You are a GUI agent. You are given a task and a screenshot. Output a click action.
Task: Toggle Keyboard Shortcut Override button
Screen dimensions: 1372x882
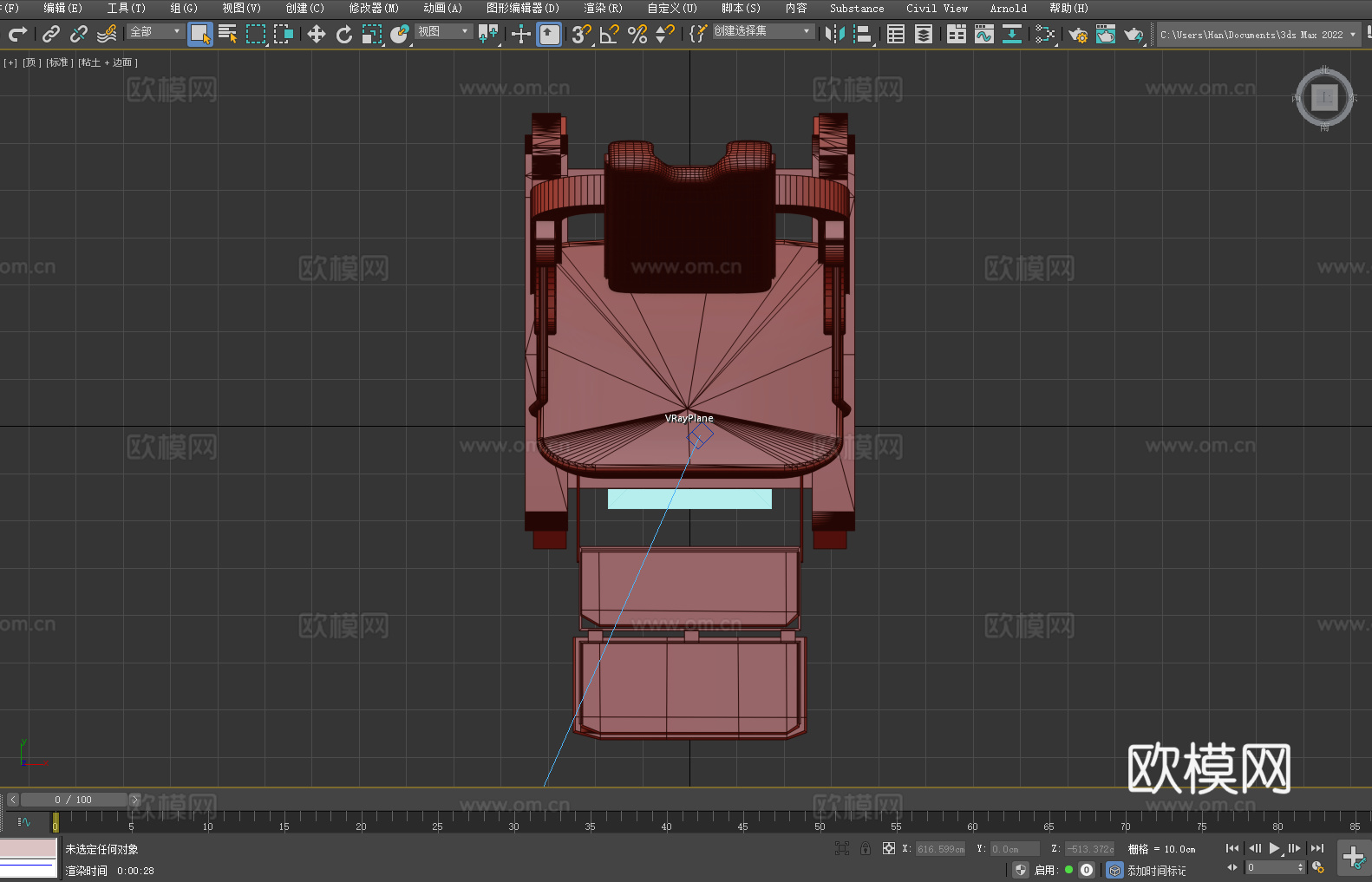[549, 34]
